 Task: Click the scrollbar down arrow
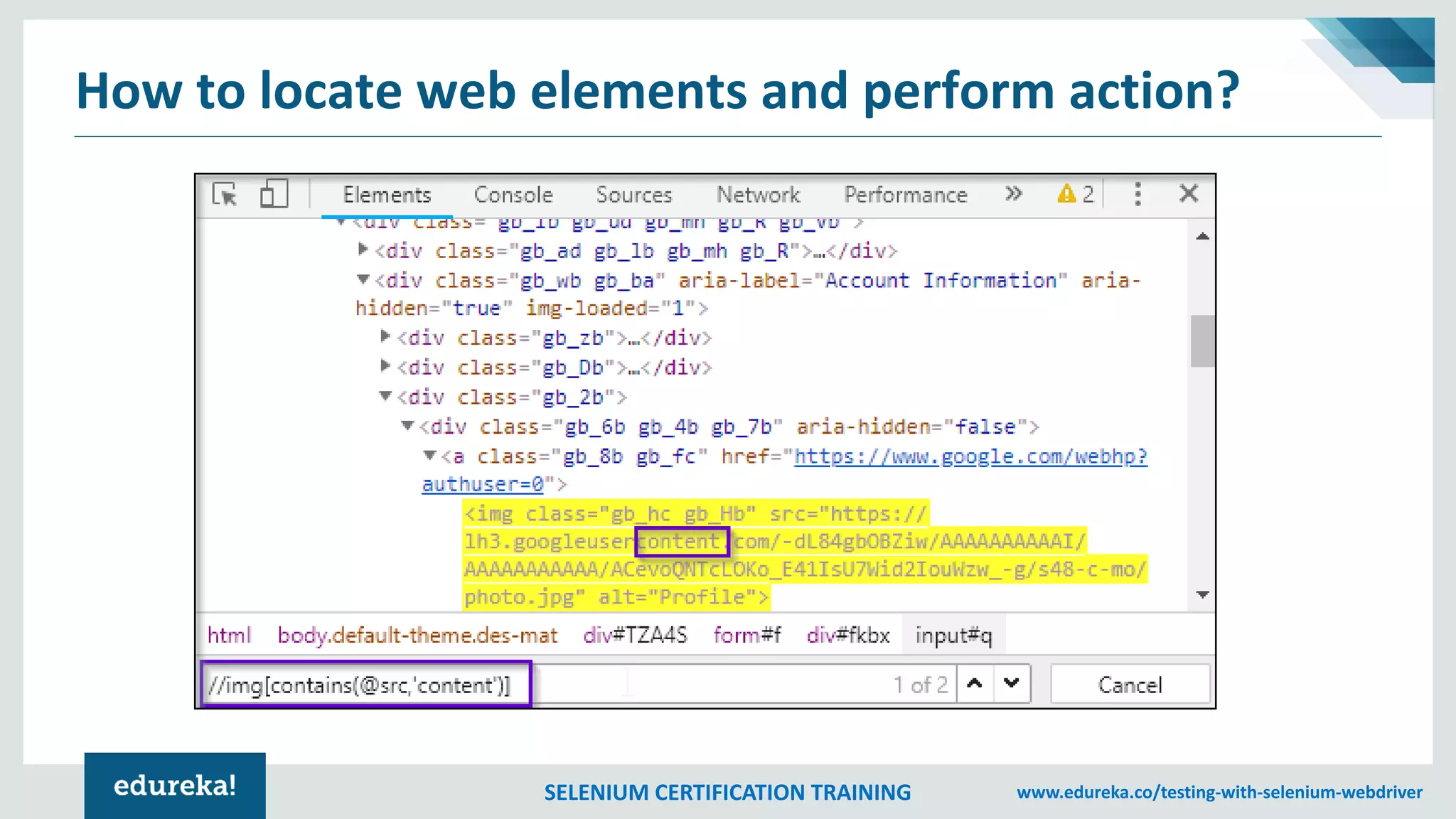[x=1202, y=594]
